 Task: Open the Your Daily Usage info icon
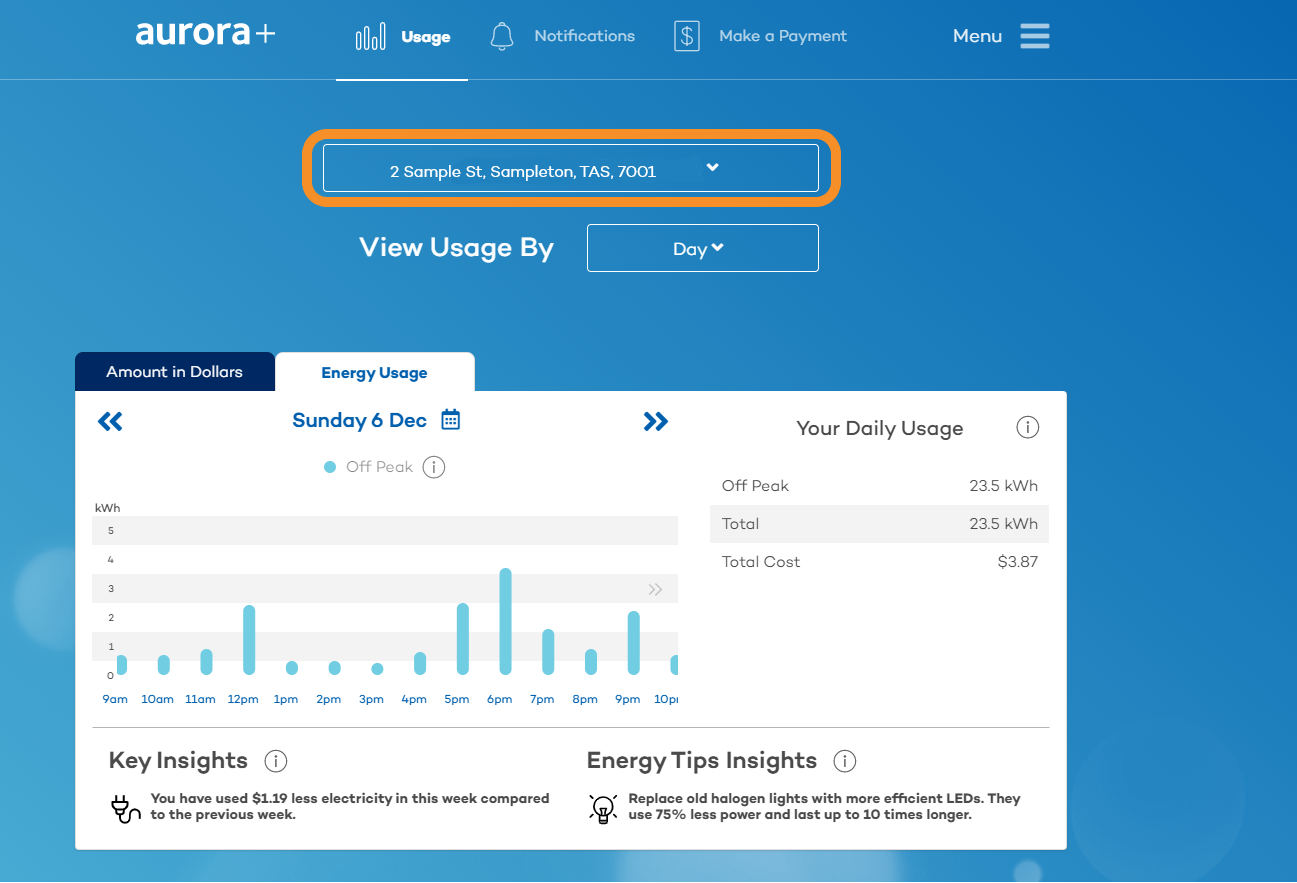pos(1027,427)
